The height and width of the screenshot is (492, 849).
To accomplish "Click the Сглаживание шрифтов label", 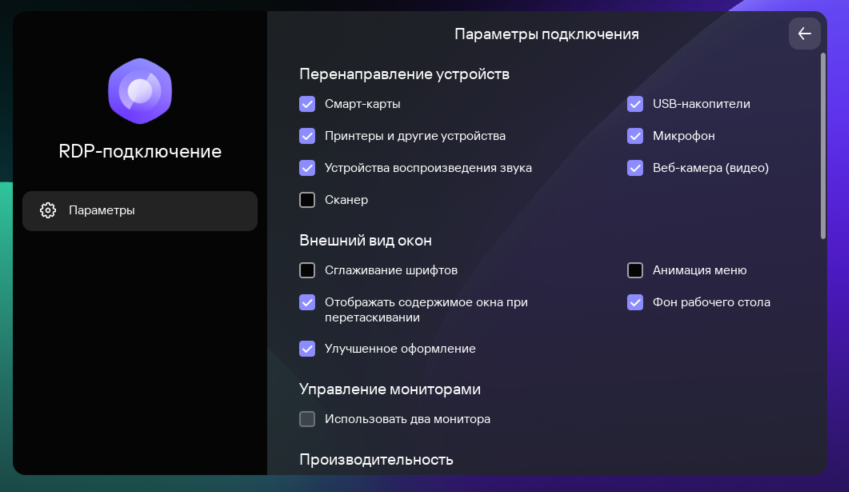I will click(x=391, y=270).
